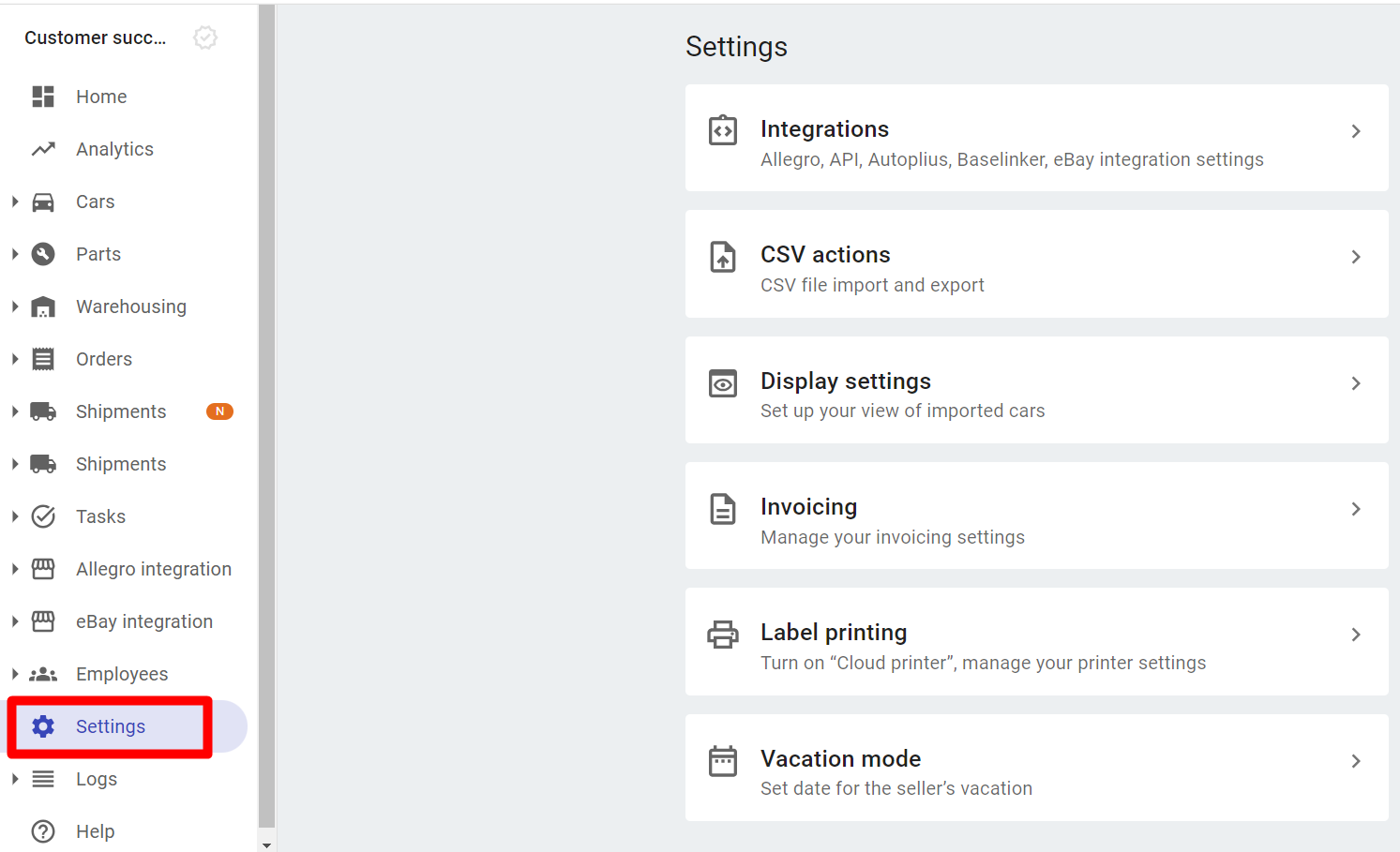Viewport: 1400px width, 852px height.
Task: Click the Home dashboard icon
Action: [43, 97]
